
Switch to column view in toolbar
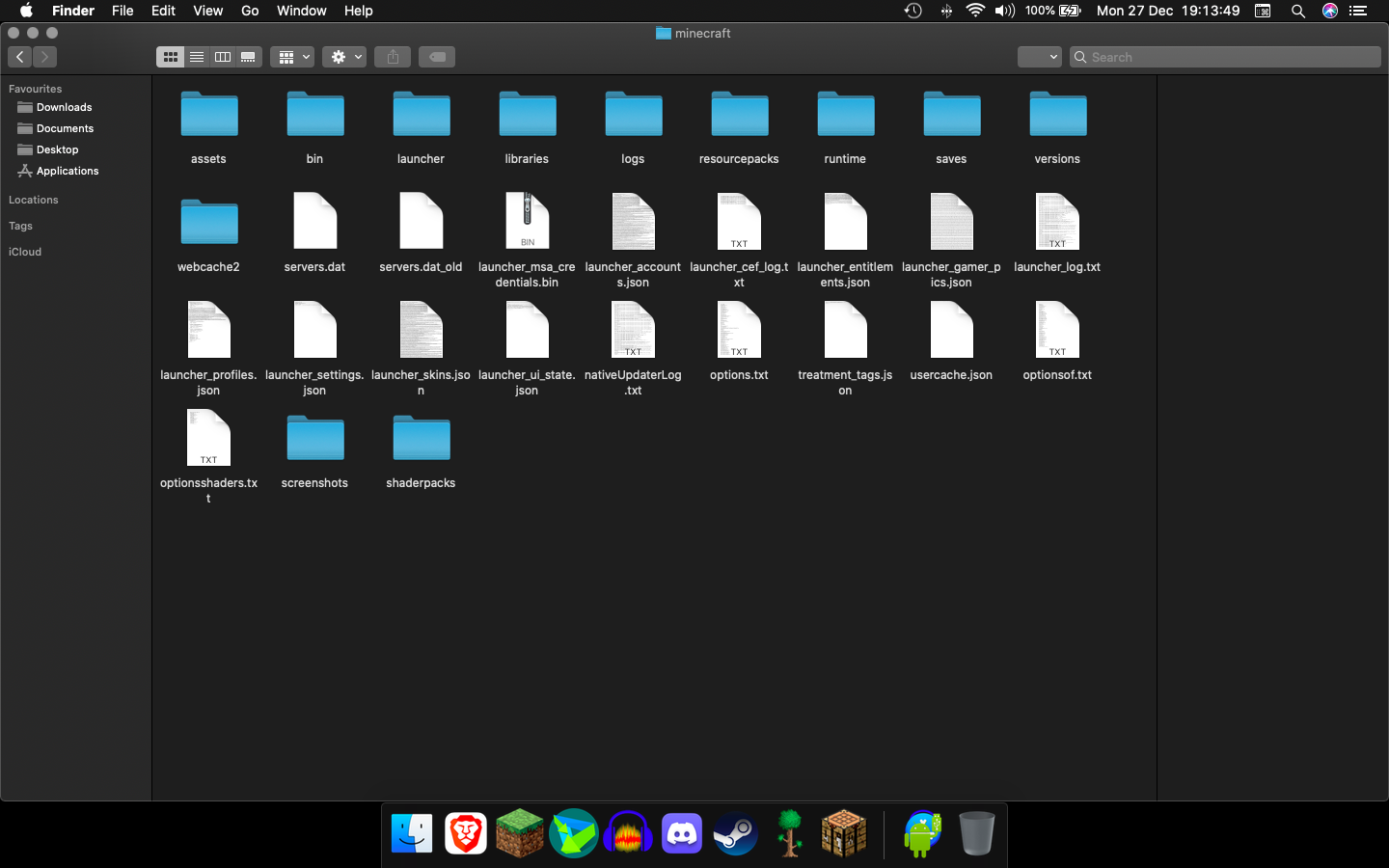pyautogui.click(x=223, y=57)
